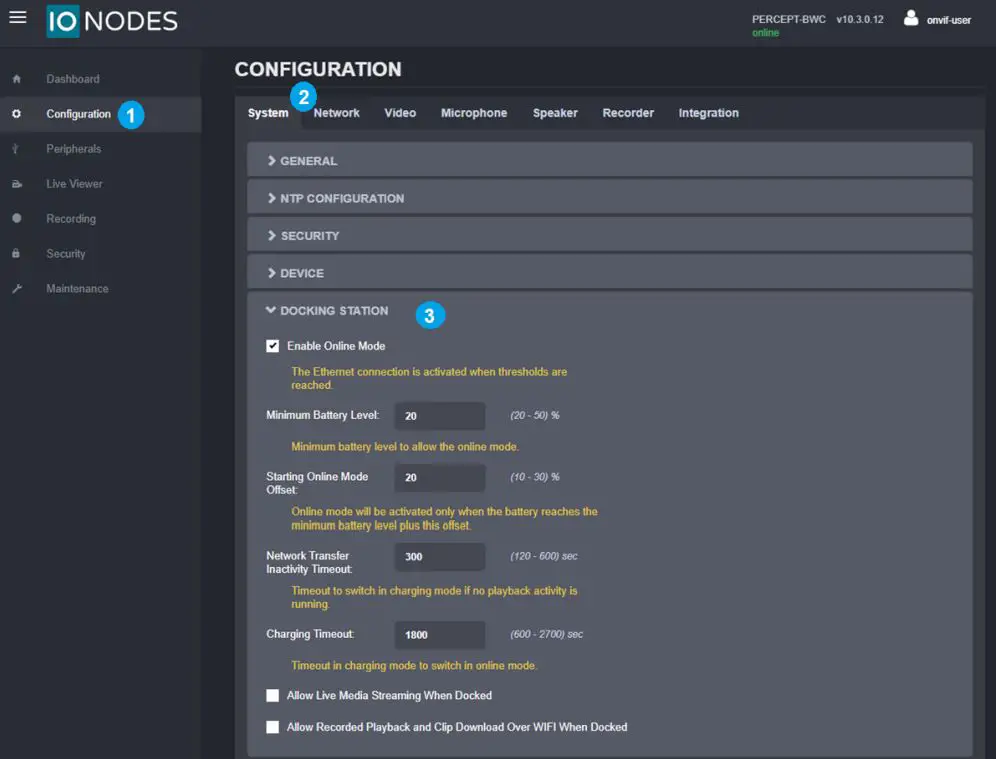Click the onvif-user profile icon

point(910,18)
